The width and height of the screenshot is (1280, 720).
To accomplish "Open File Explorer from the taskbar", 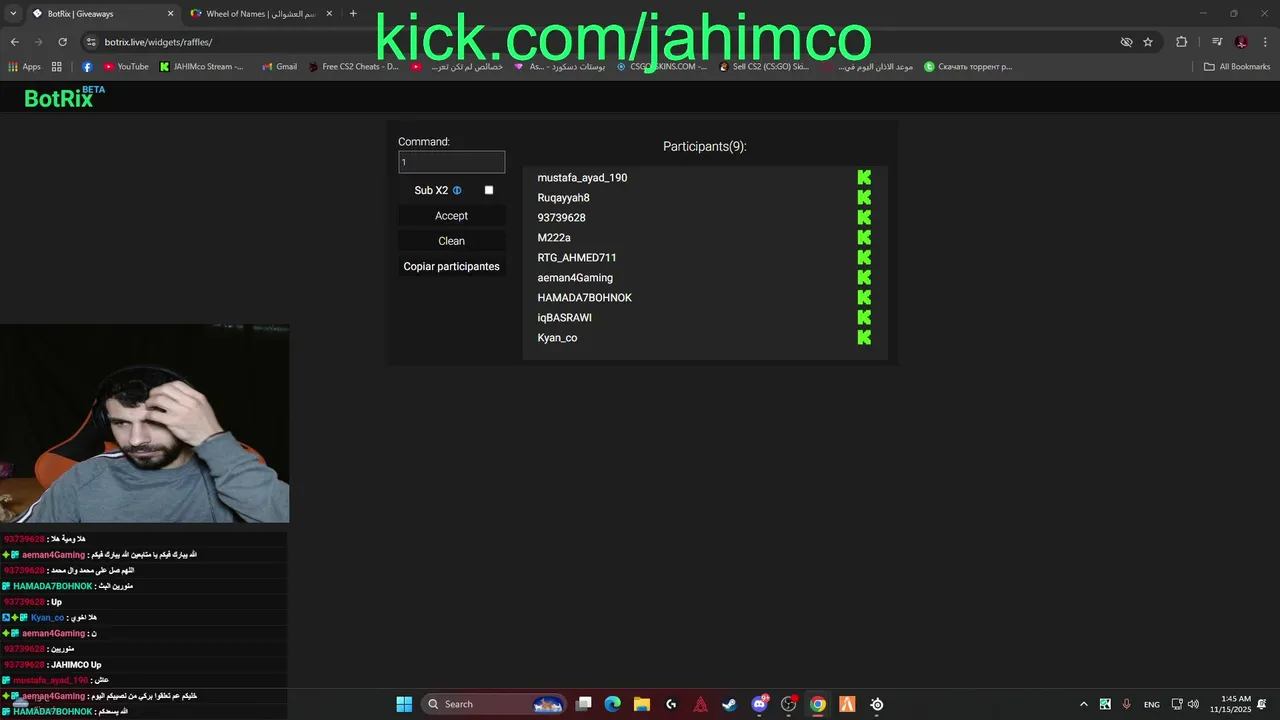I will pos(642,704).
